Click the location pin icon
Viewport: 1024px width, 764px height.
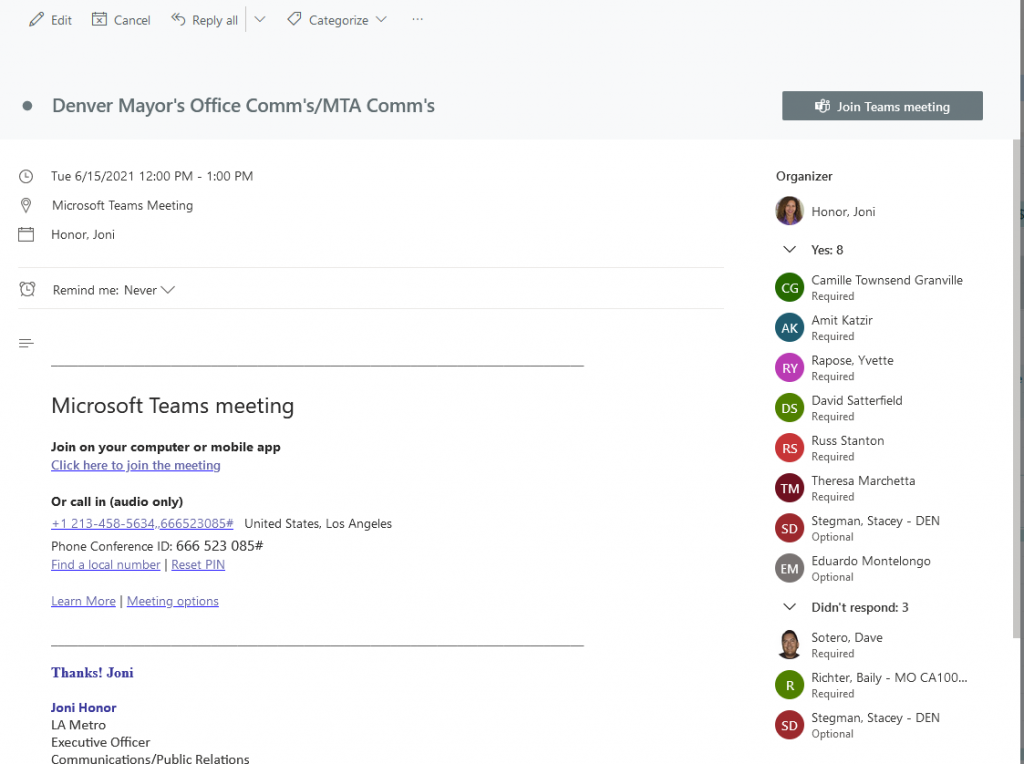(x=26, y=206)
